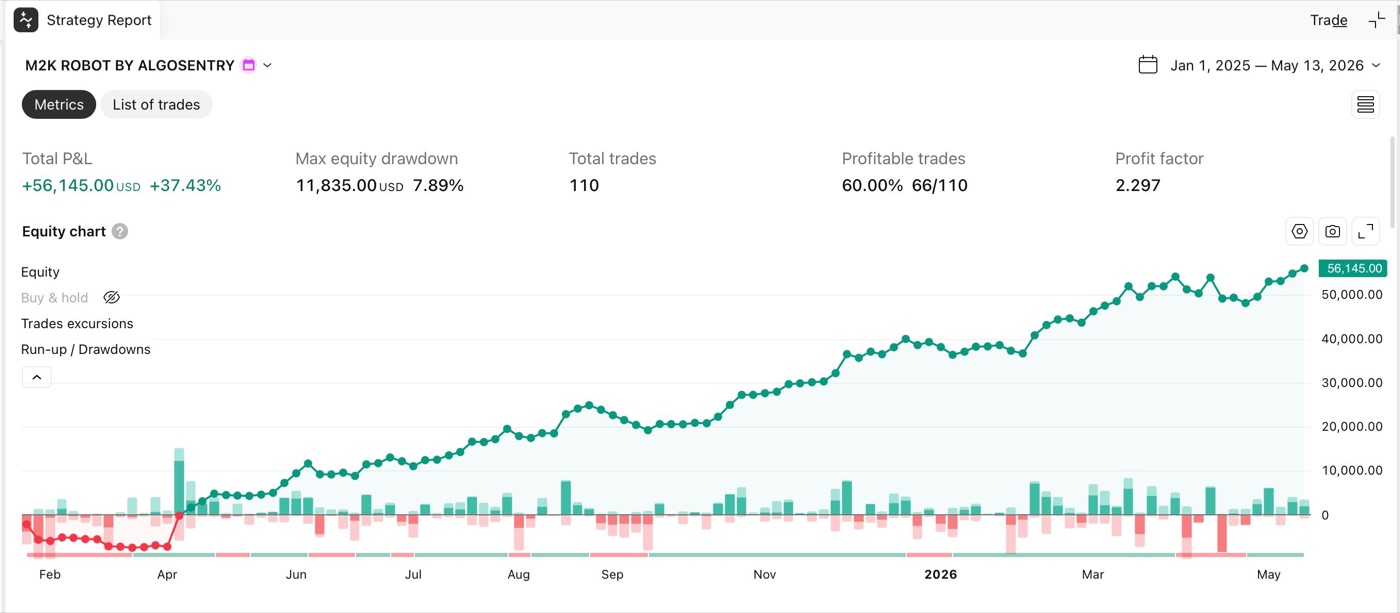The image size is (1400, 613).
Task: Click the purple calendar icon next to strategy name
Action: [249, 65]
